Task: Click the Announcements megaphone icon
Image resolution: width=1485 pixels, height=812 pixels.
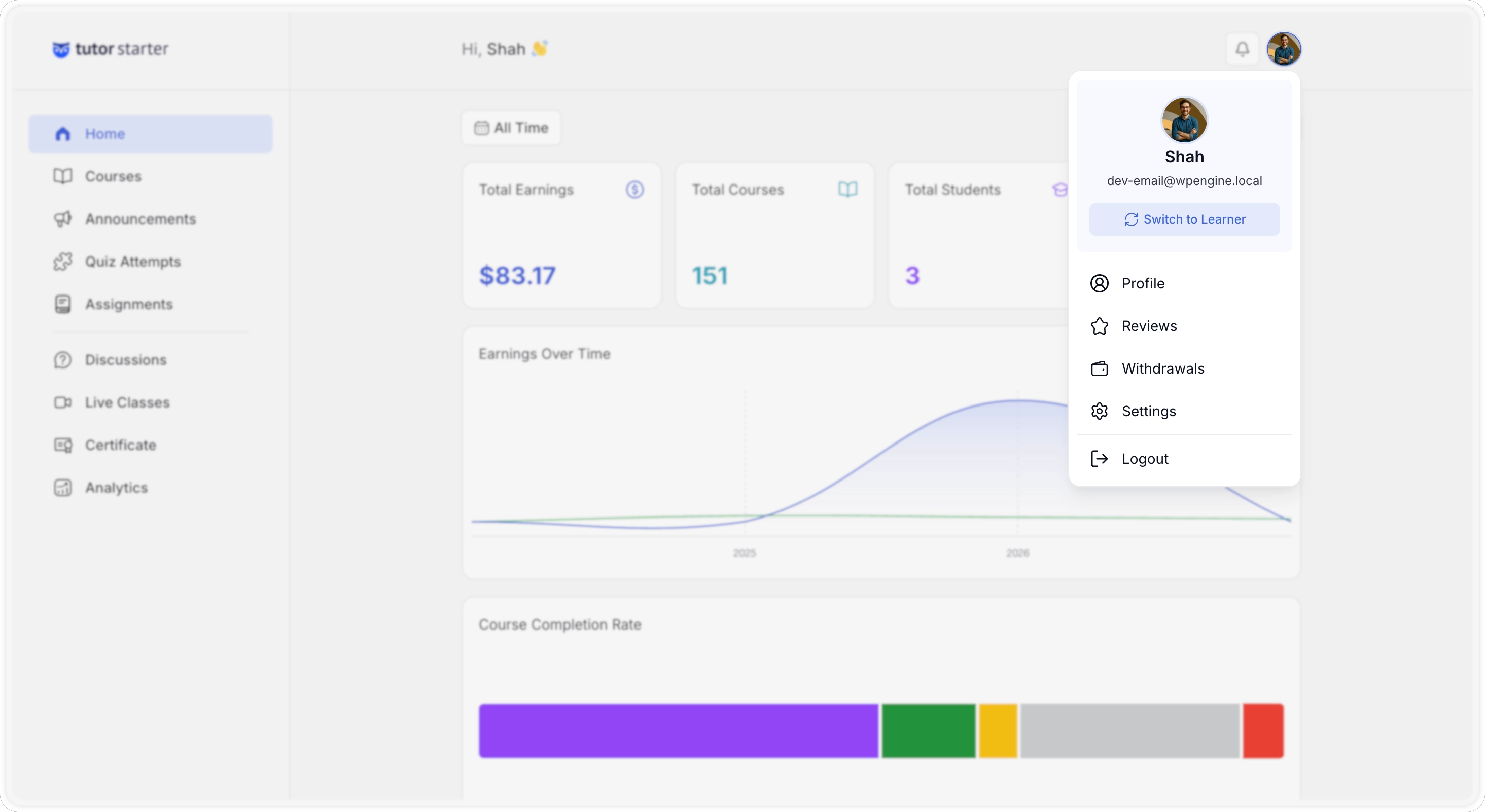Action: pos(63,219)
